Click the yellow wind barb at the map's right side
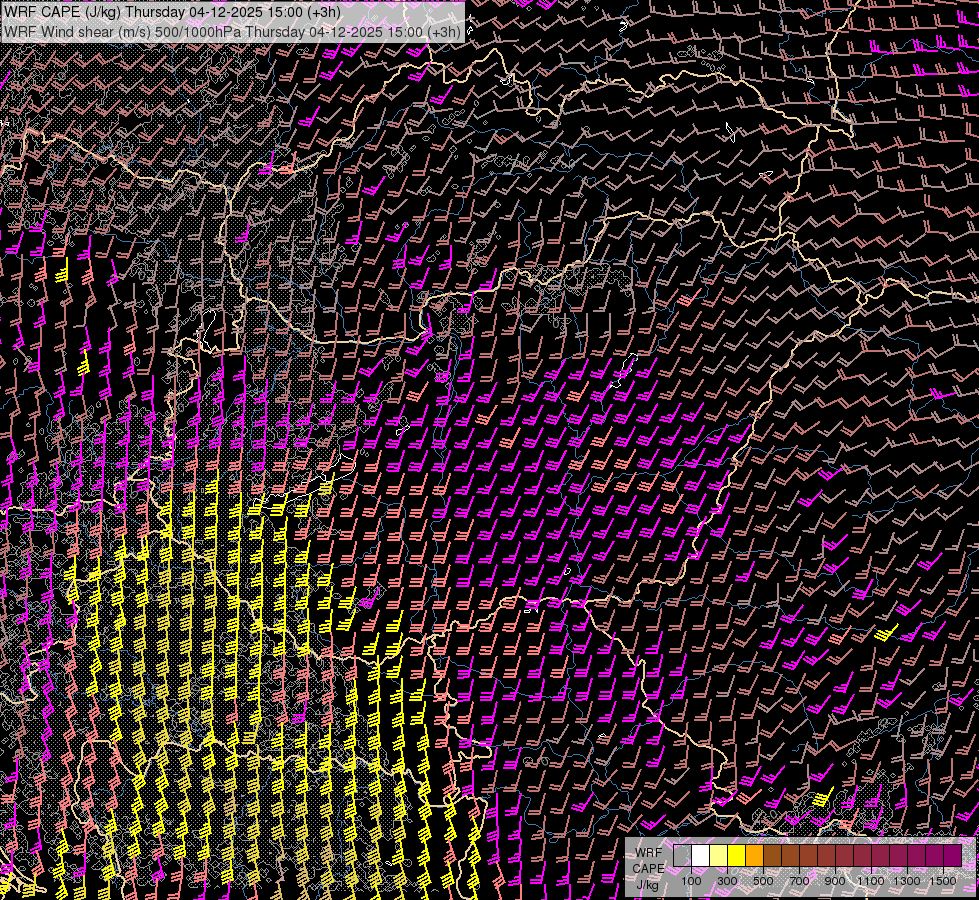The height and width of the screenshot is (900, 979). point(886,632)
